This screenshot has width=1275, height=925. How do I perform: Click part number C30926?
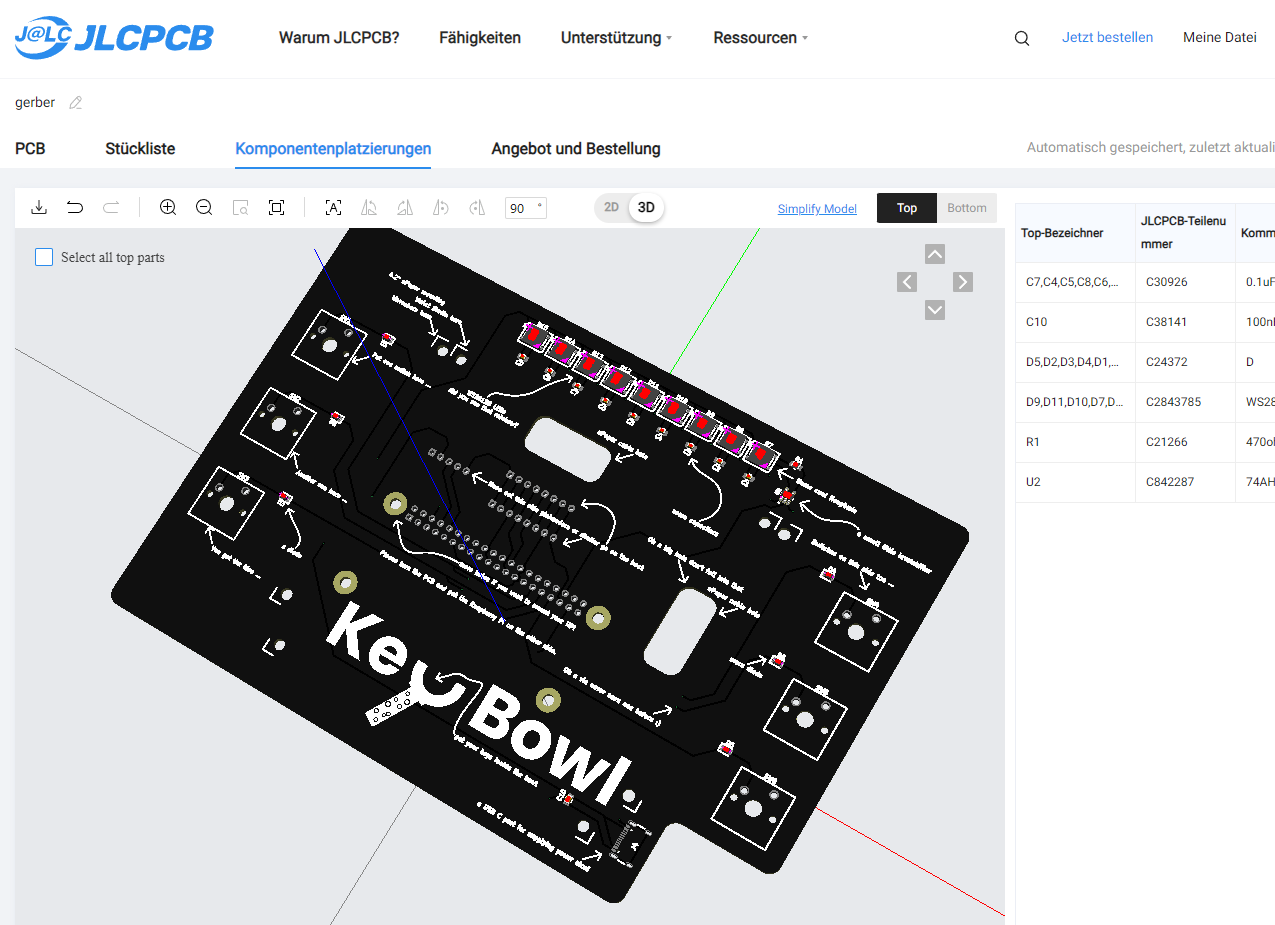click(x=1167, y=282)
